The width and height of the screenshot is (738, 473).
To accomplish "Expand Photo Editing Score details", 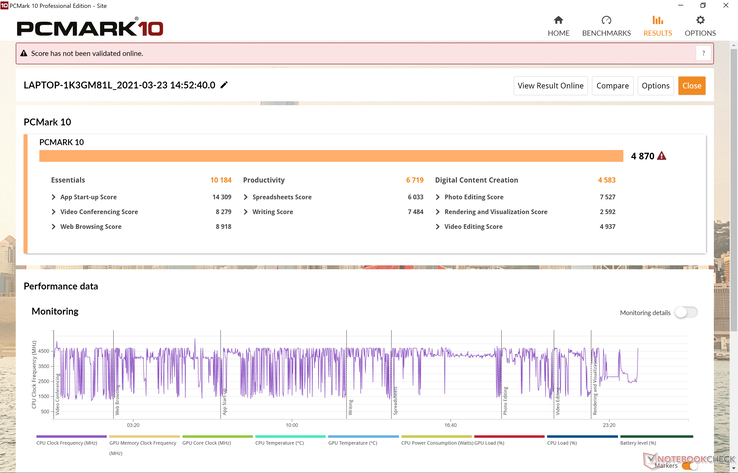I will click(438, 197).
